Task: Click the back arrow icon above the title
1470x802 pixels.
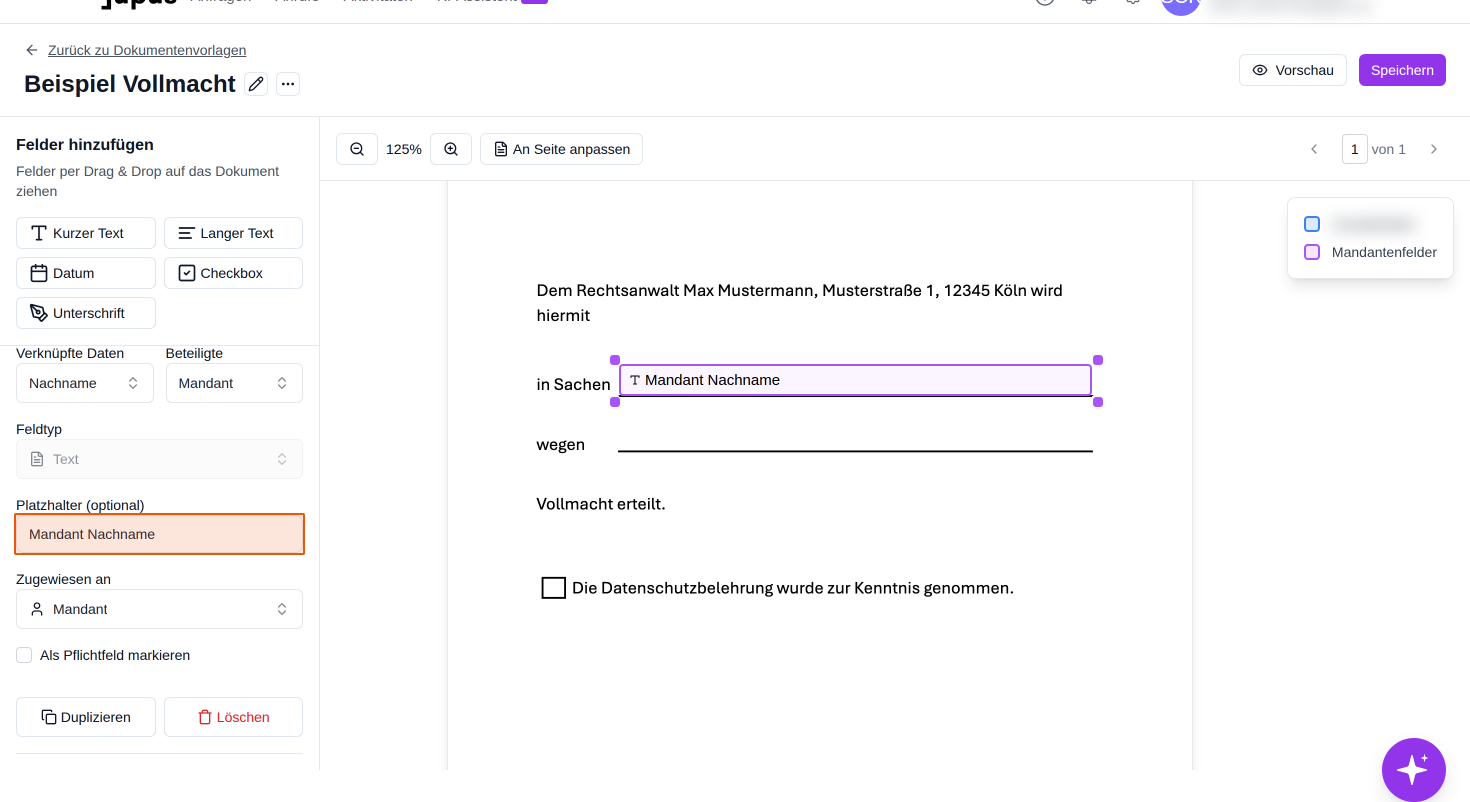Action: [32, 50]
